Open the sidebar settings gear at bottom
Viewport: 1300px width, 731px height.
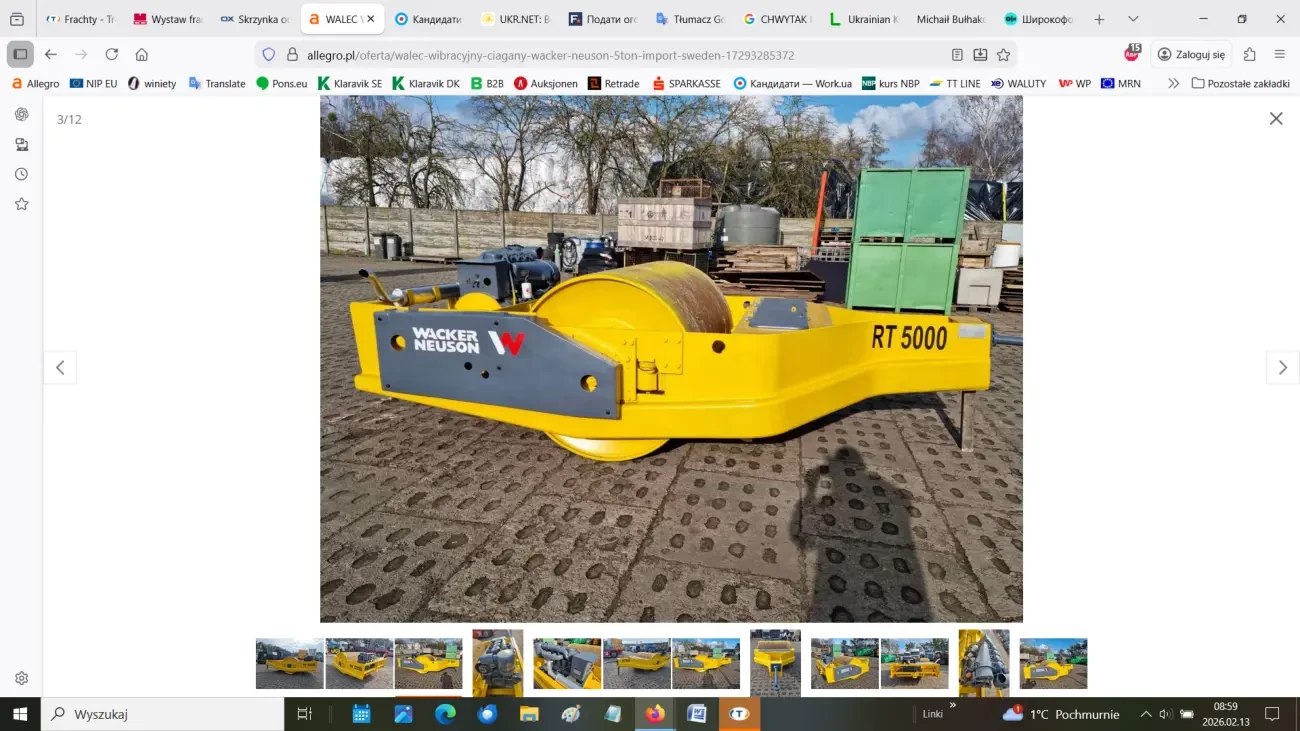coord(21,677)
